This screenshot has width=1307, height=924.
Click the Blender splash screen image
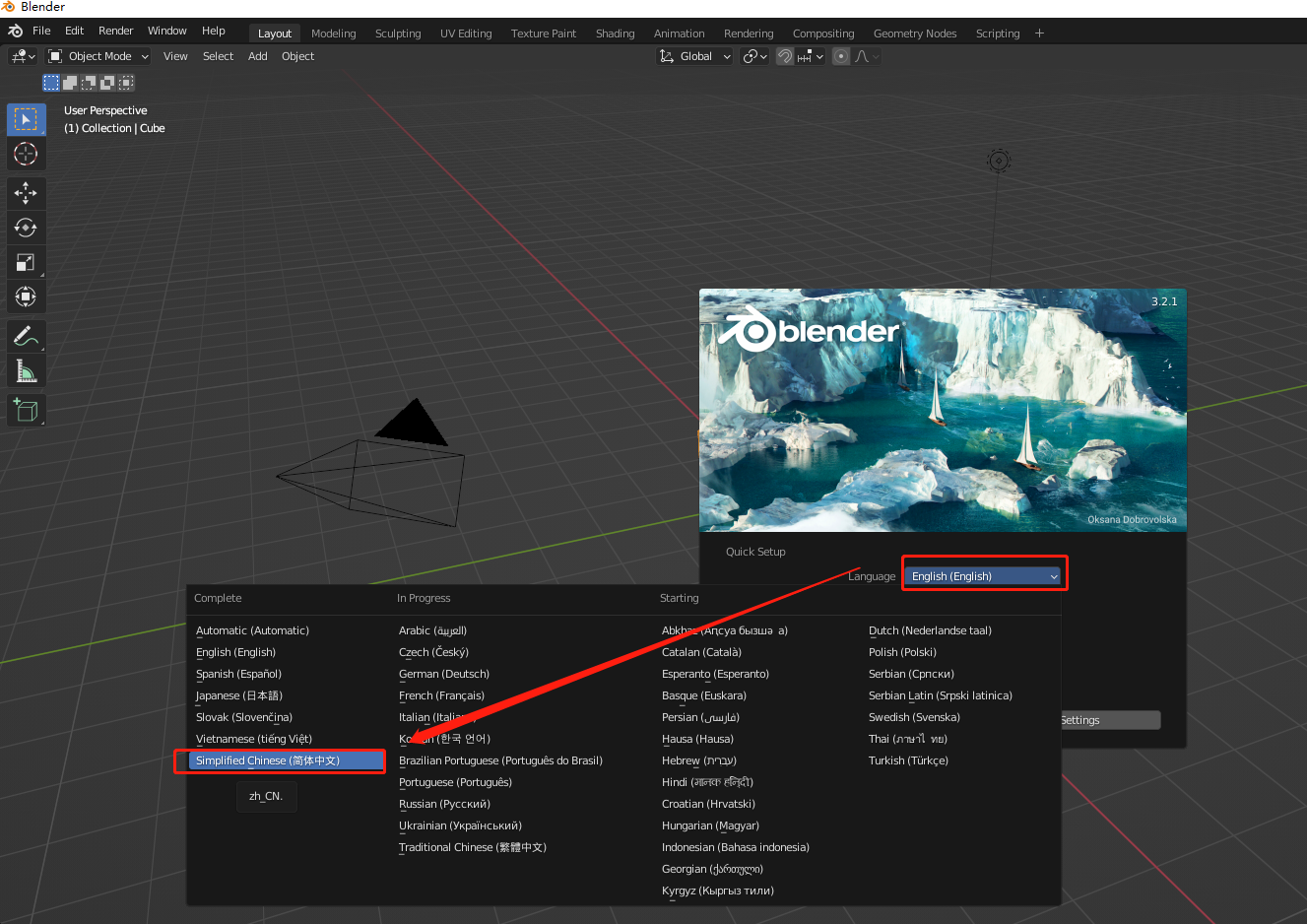[x=943, y=410]
